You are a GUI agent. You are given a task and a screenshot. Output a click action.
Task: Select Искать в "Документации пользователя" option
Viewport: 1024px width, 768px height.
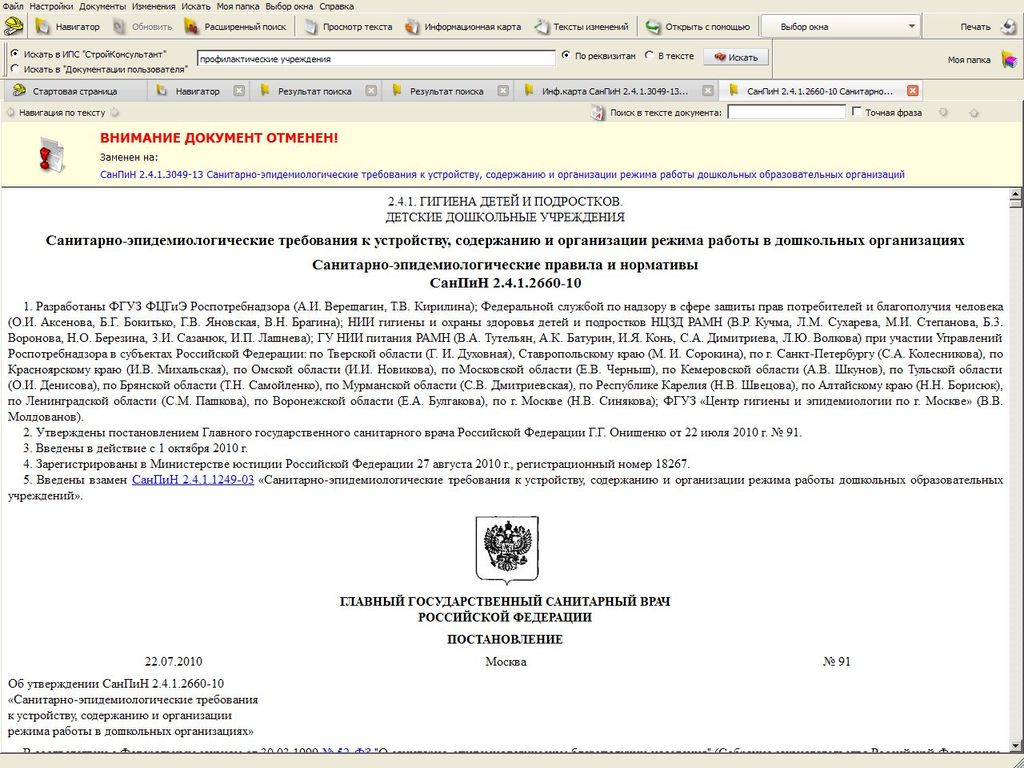coord(14,69)
